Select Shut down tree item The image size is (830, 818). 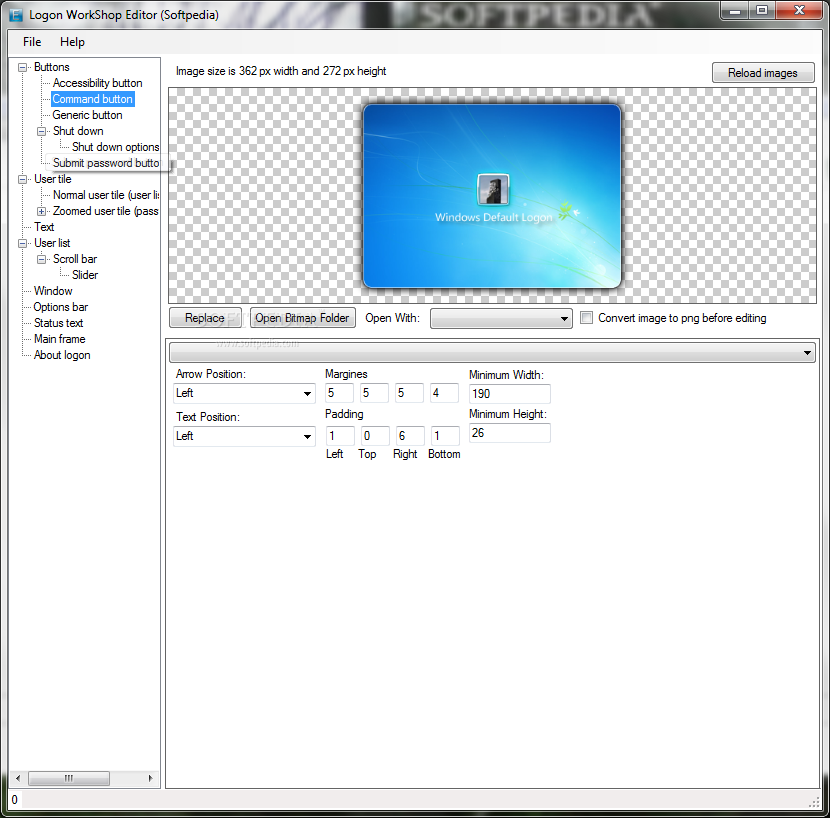click(78, 131)
